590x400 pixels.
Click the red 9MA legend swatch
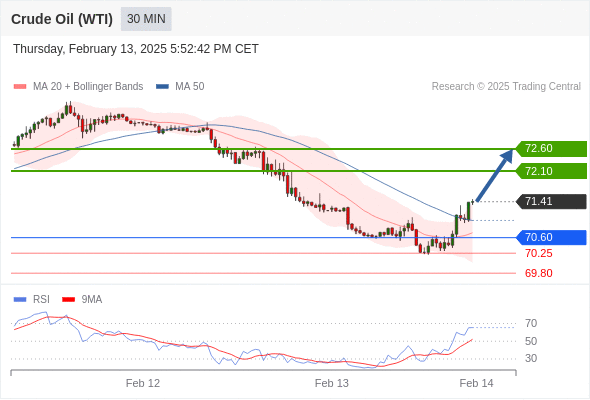click(68, 300)
